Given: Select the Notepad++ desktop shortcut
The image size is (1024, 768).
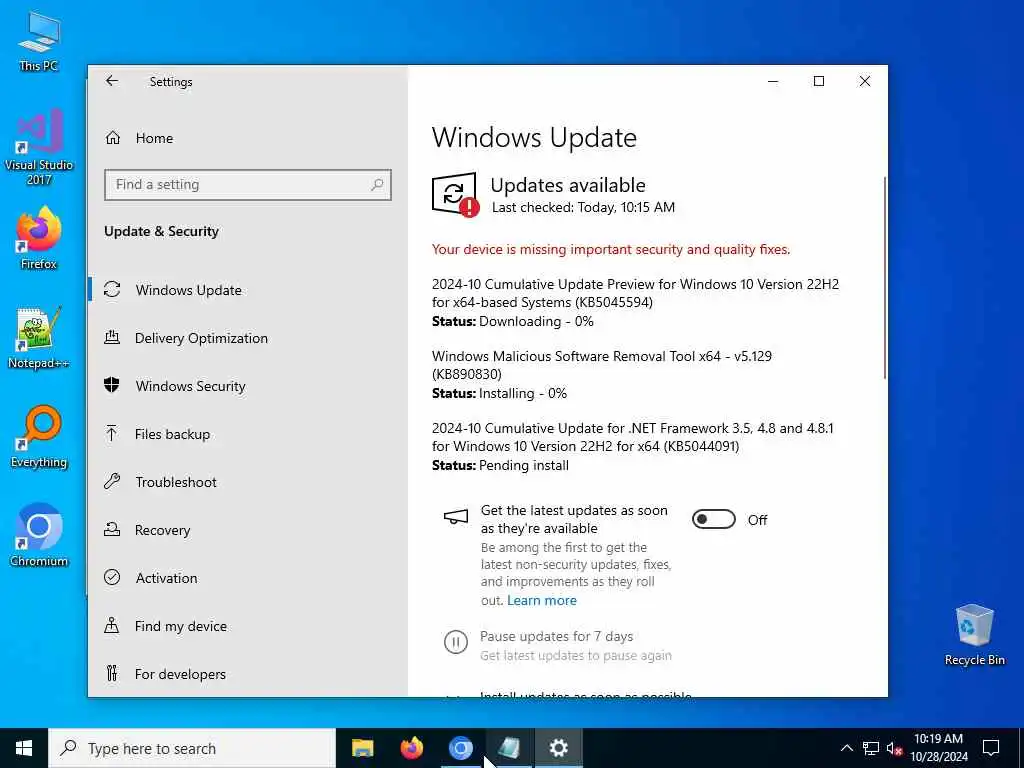Looking at the screenshot, I should pos(39,338).
